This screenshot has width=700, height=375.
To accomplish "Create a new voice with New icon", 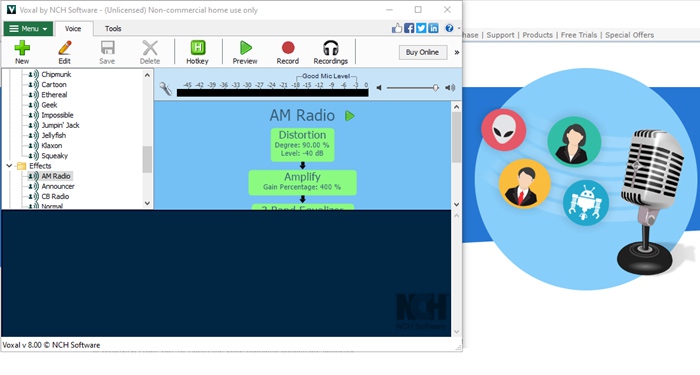I will pyautogui.click(x=22, y=52).
